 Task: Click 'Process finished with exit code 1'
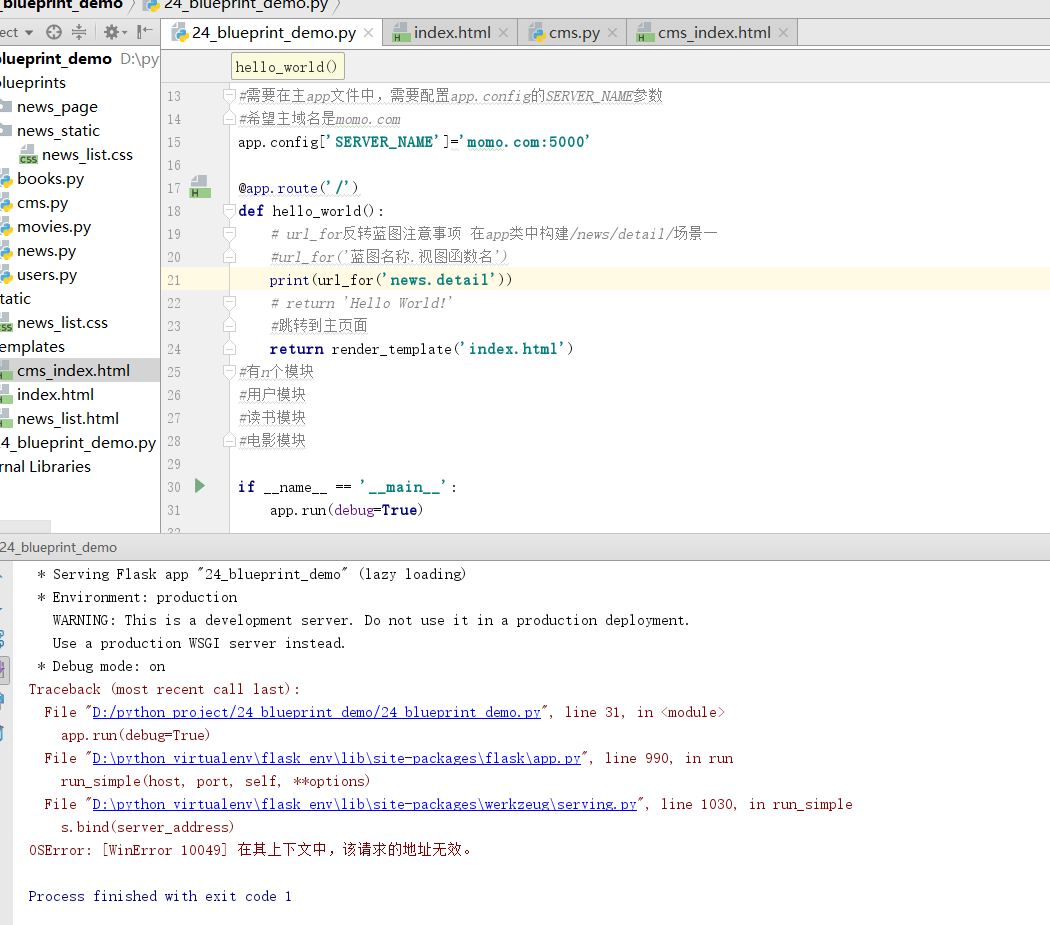click(x=160, y=896)
